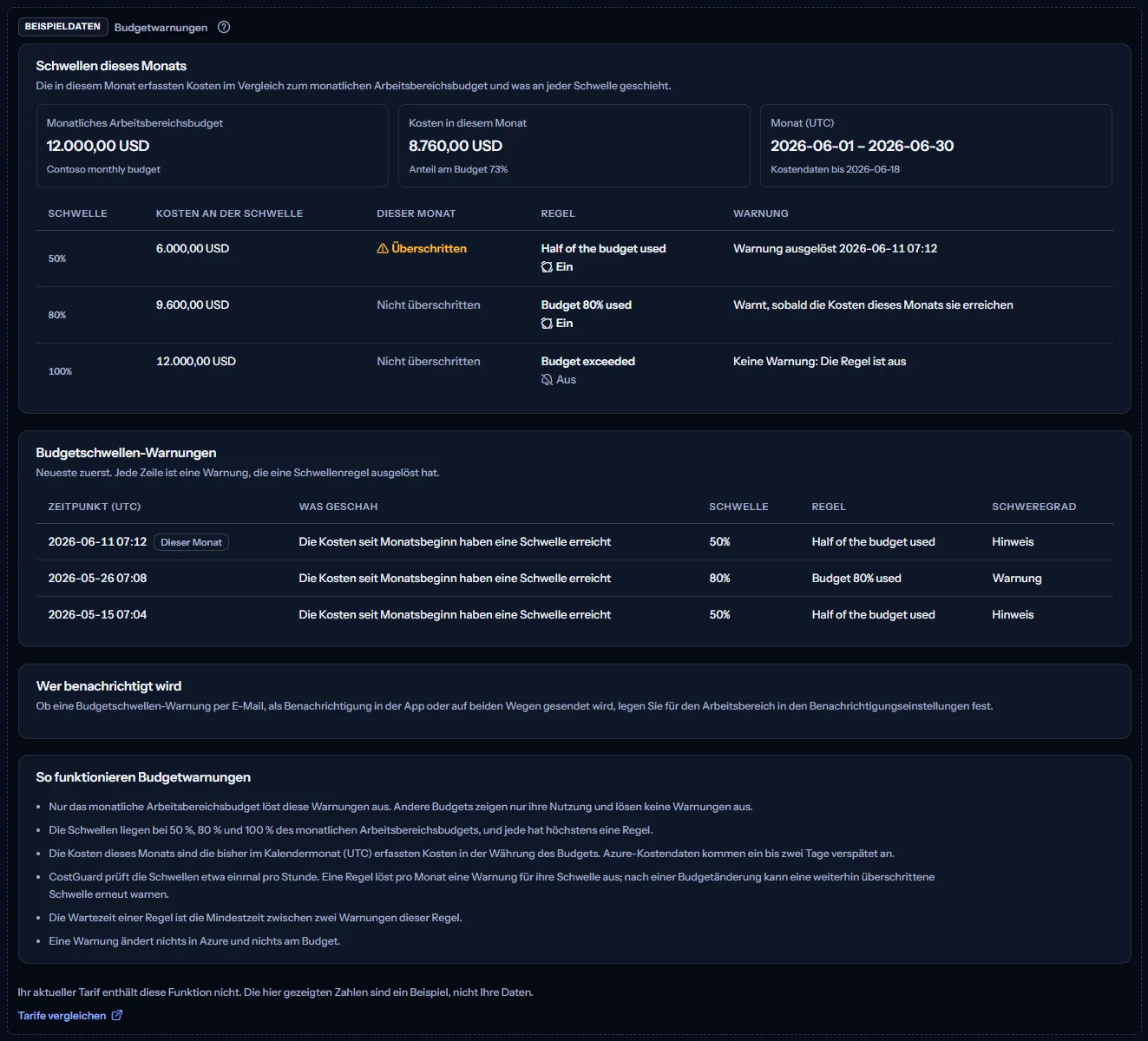Viewport: 1148px width, 1041px height.
Task: Click the muted bell icon for Budget exceeded
Action: [547, 380]
